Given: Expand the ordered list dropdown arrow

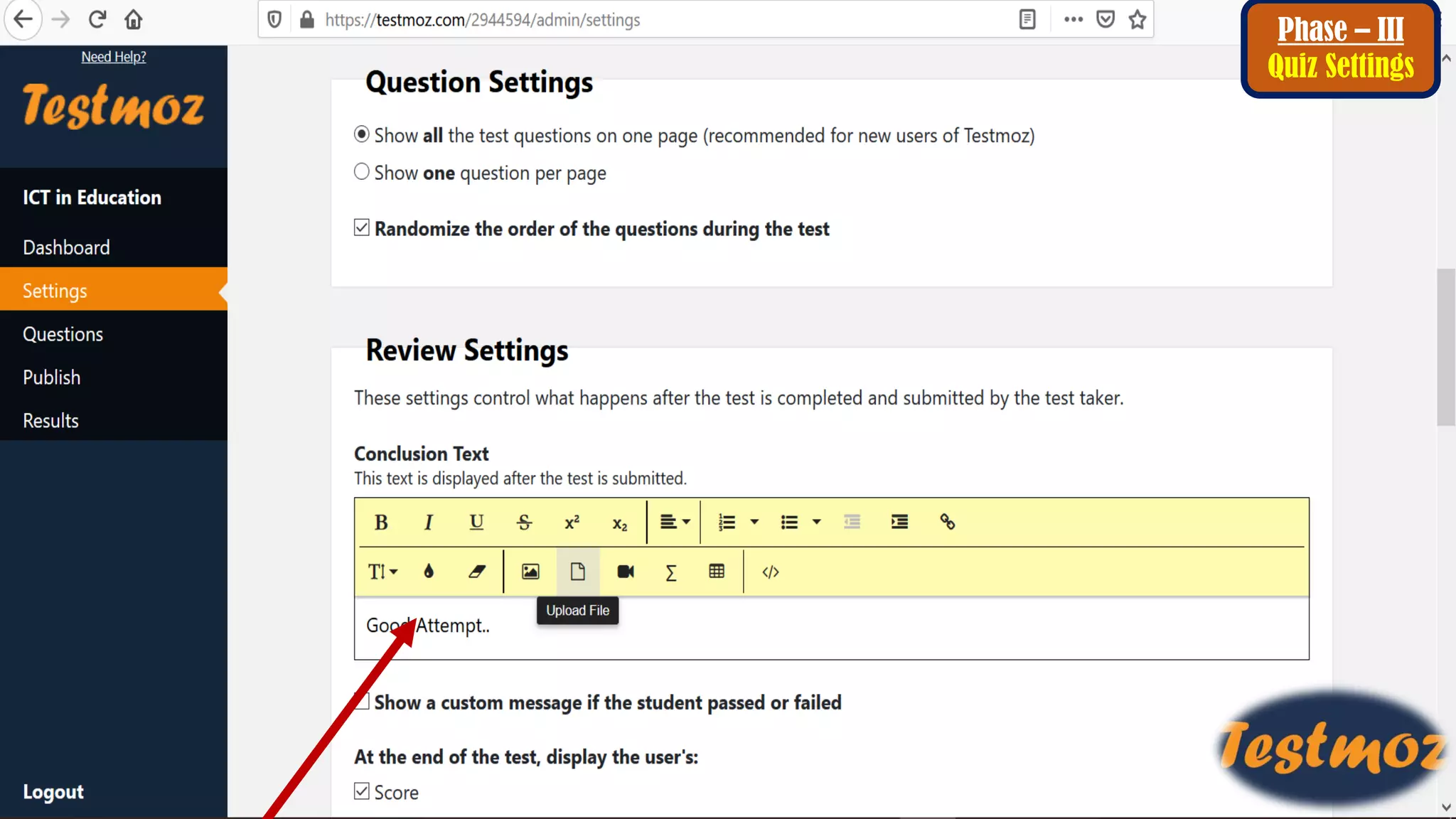Looking at the screenshot, I should [x=754, y=523].
